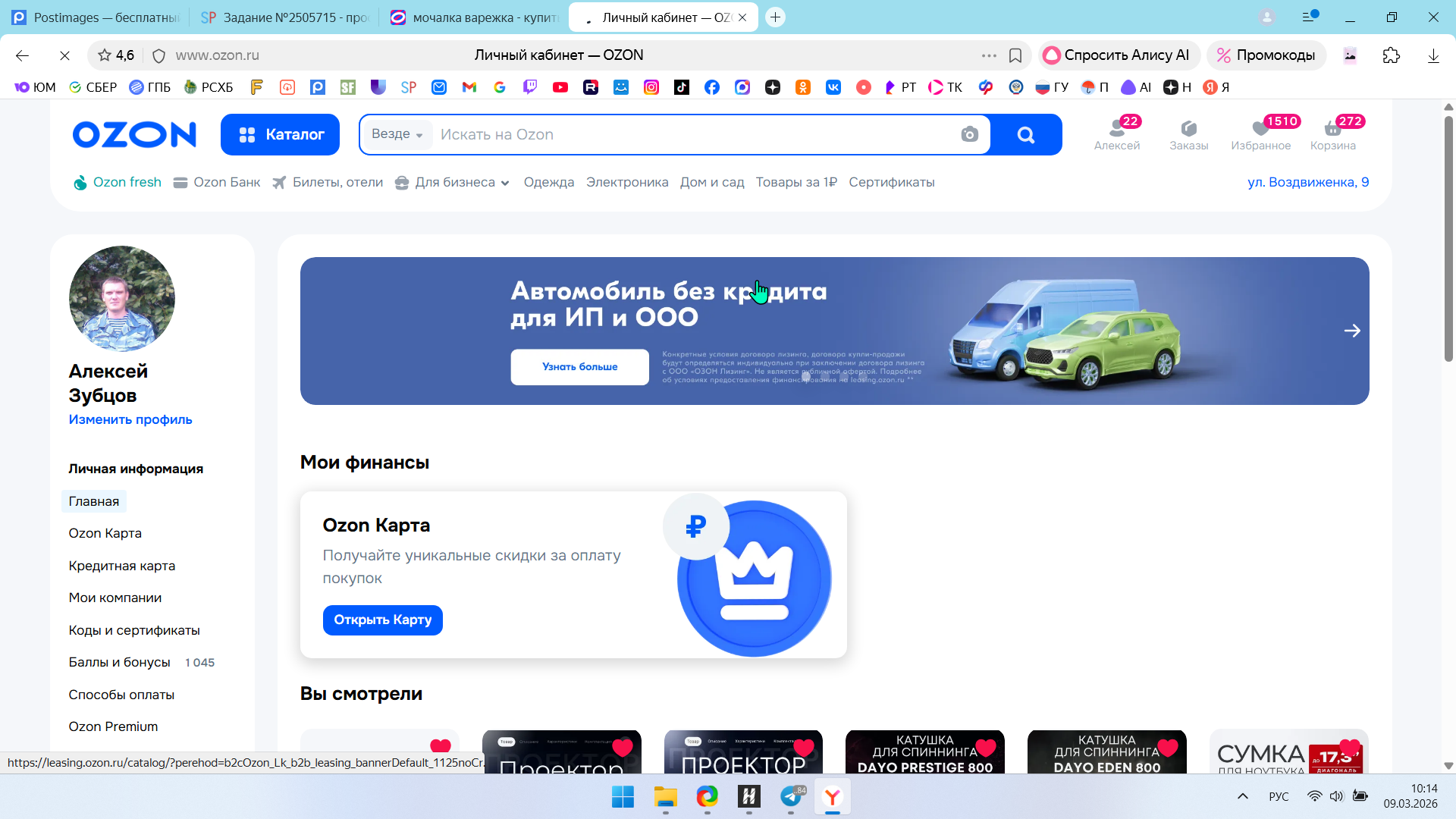1456x819 pixels.
Task: Expand the Везде search scope dropdown
Action: [x=397, y=134]
